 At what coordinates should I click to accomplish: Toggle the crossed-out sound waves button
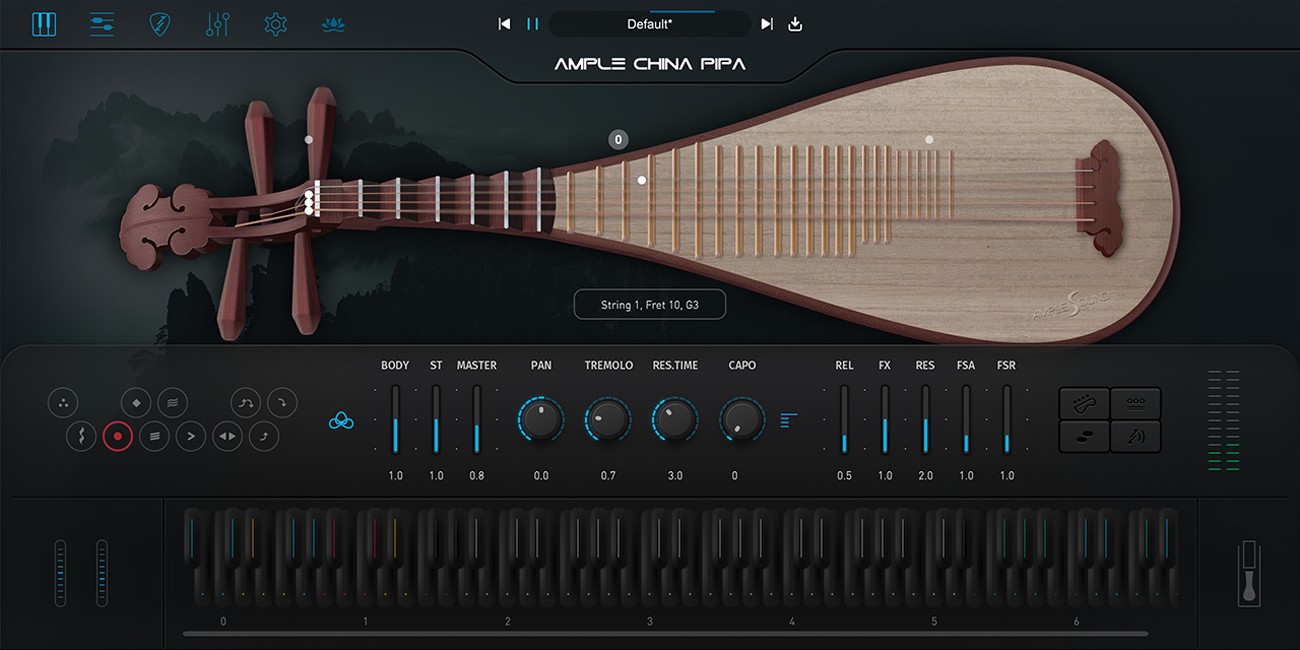pos(1136,436)
